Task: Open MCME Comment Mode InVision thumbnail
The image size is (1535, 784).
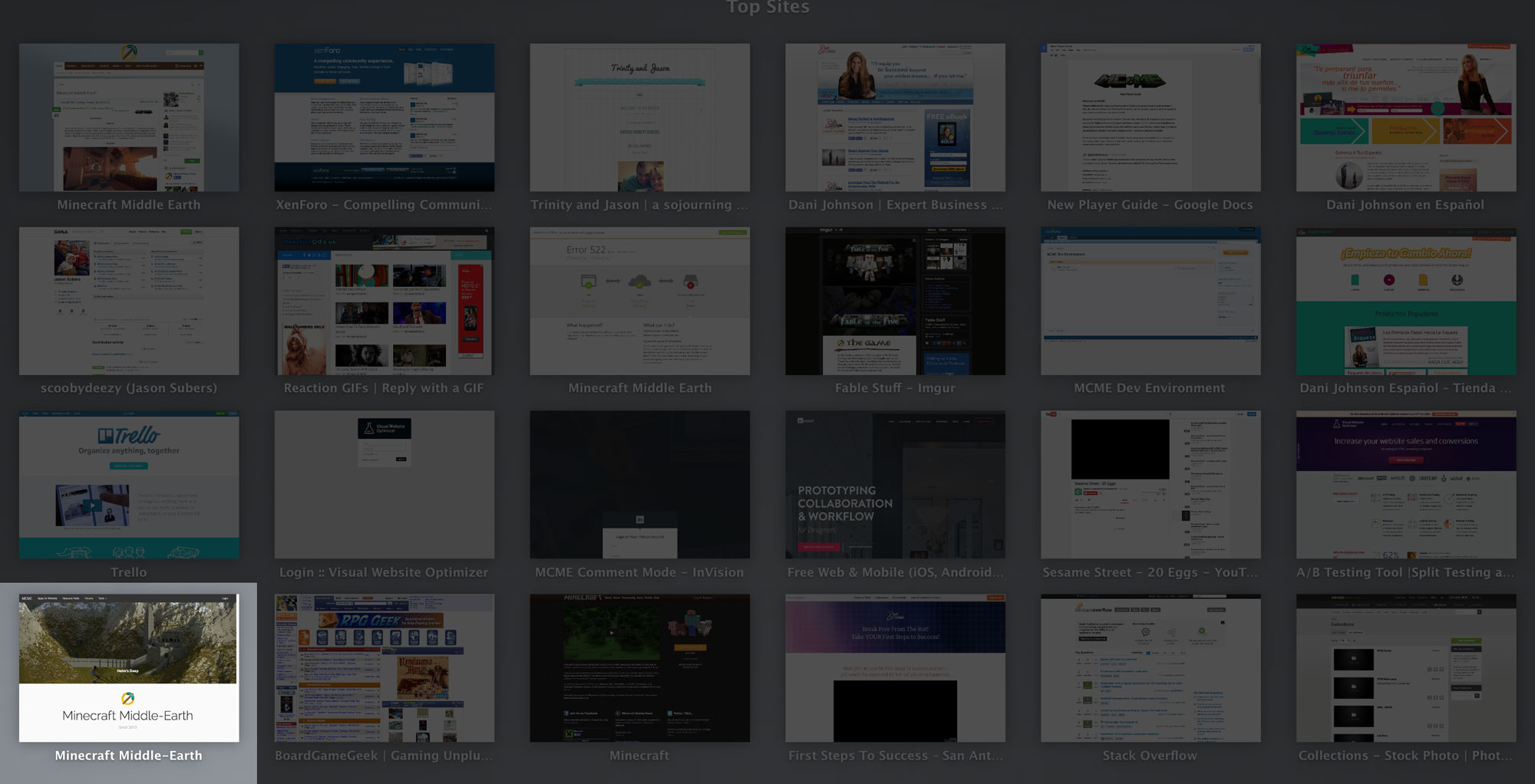Action: [640, 485]
